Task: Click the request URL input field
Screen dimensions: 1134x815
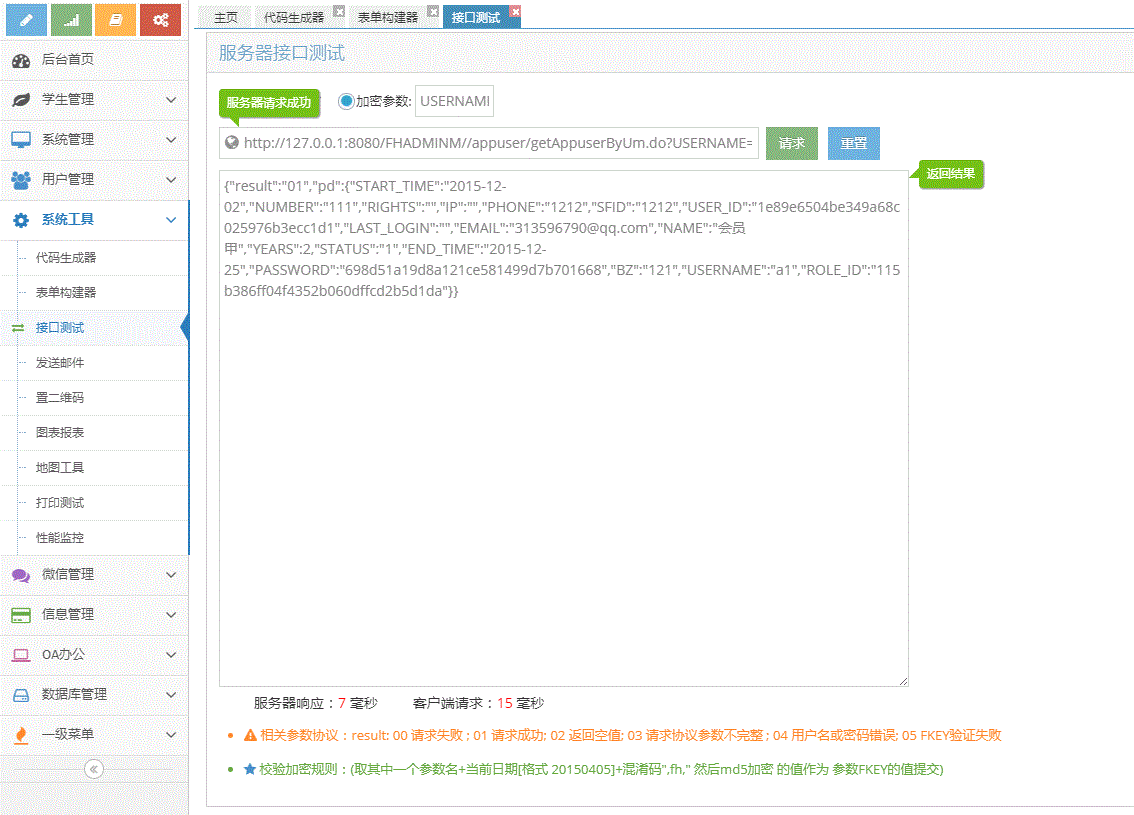Action: [x=489, y=143]
